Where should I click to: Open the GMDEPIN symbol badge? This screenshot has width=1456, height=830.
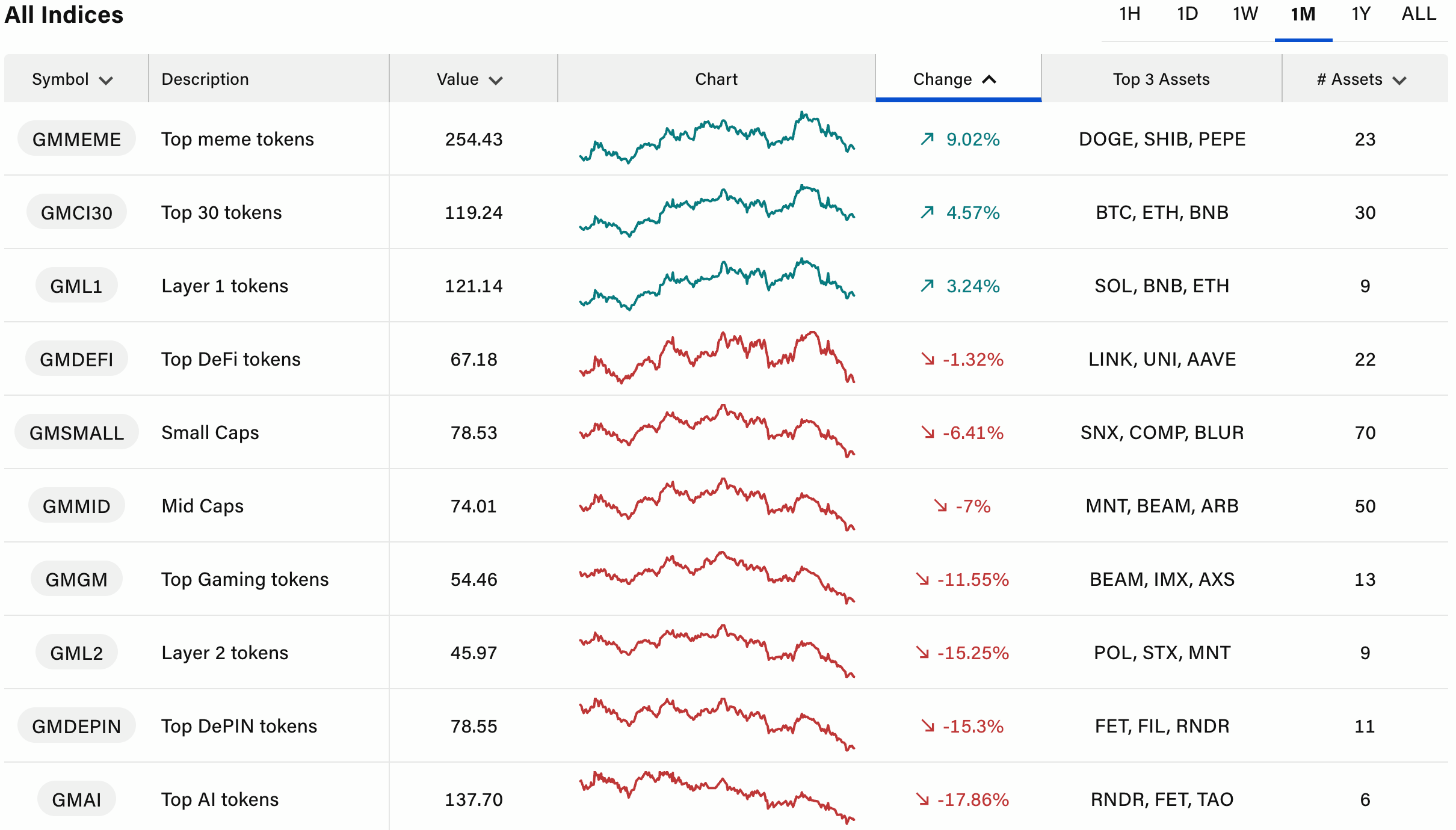click(x=76, y=726)
